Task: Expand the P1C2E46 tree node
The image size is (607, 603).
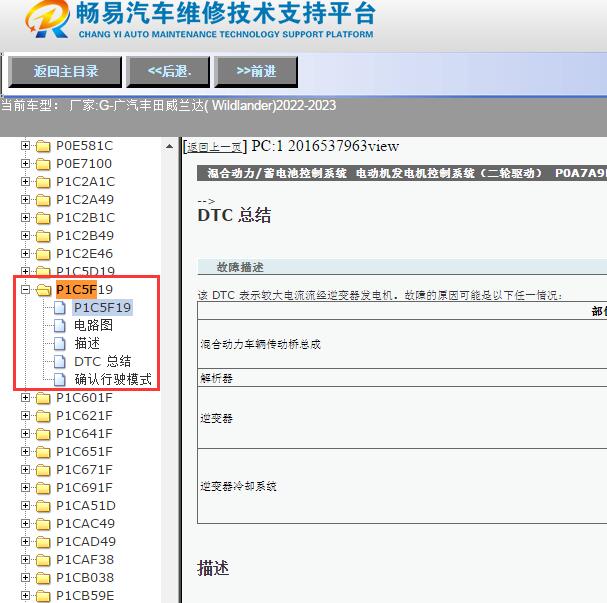Action: click(x=25, y=254)
